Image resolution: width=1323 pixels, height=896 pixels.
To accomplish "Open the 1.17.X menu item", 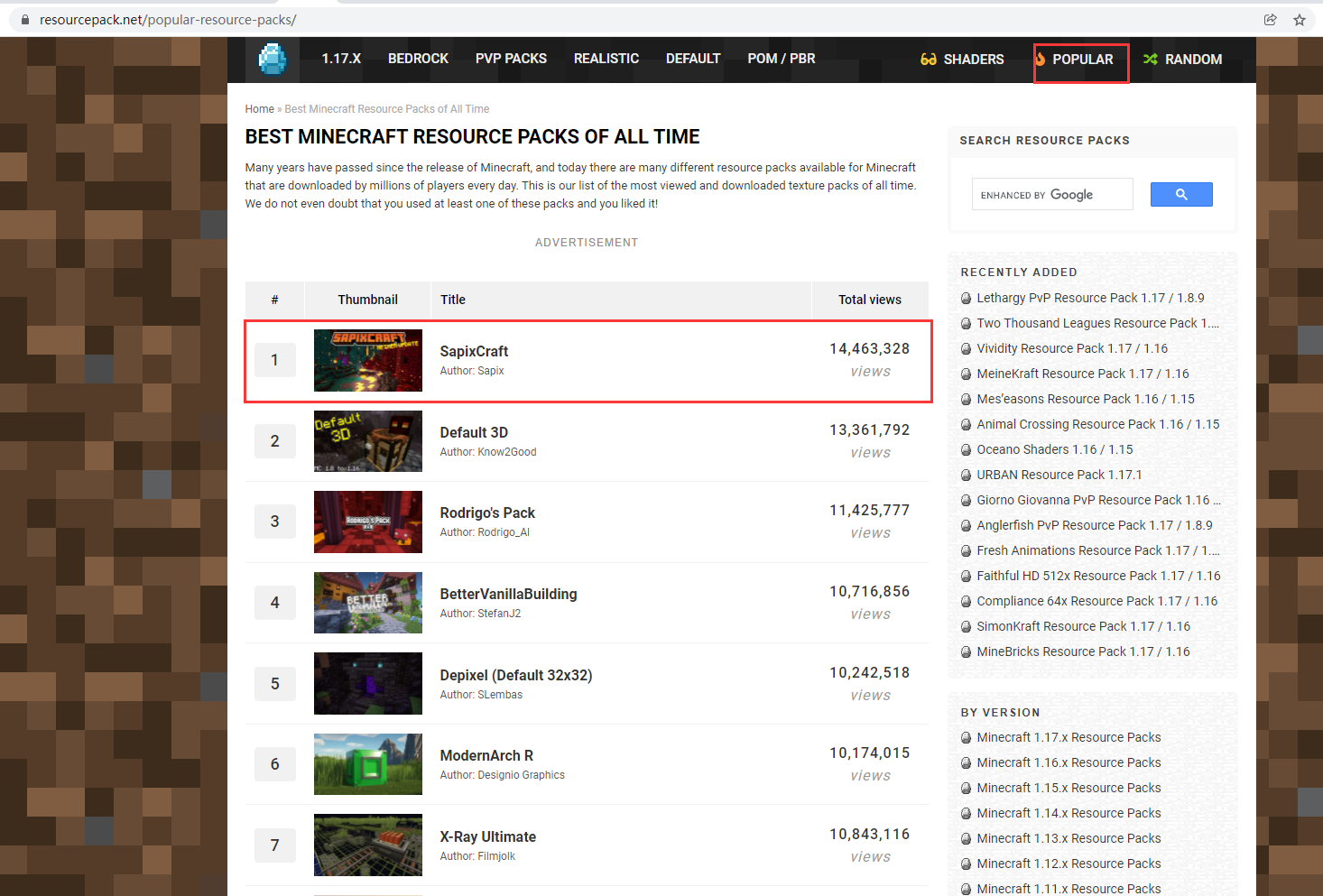I will pos(341,59).
